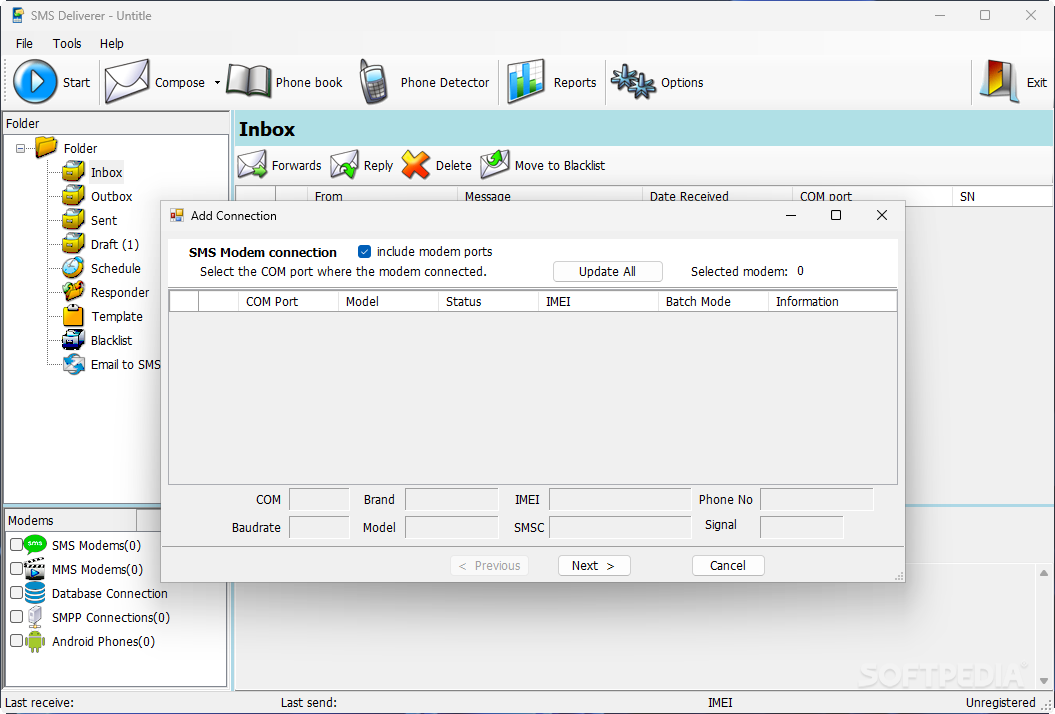Check the SMS Modems(0) checkbox
Image resolution: width=1055 pixels, height=714 pixels.
click(x=17, y=544)
